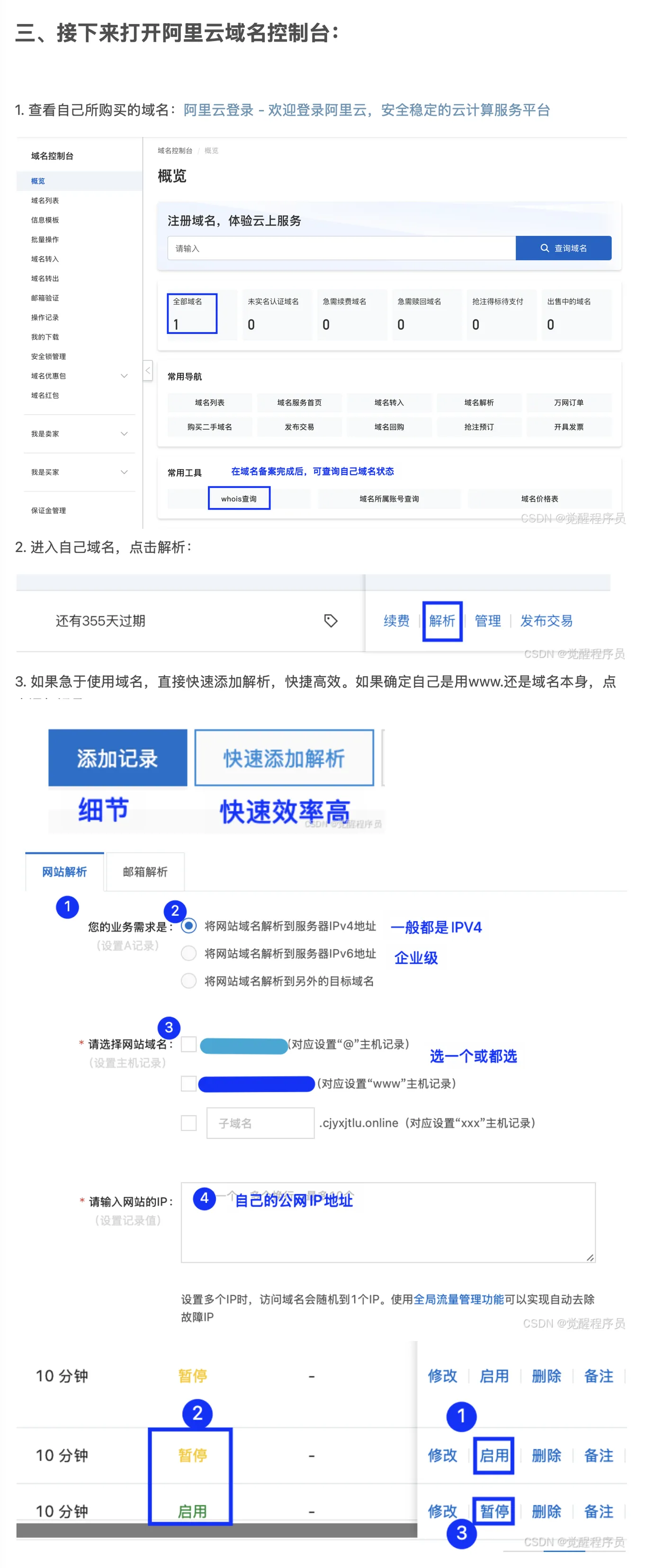Screen dimensions: 663x1568
Task: Open the 域名所属账号查询 tool
Action: click(x=389, y=498)
